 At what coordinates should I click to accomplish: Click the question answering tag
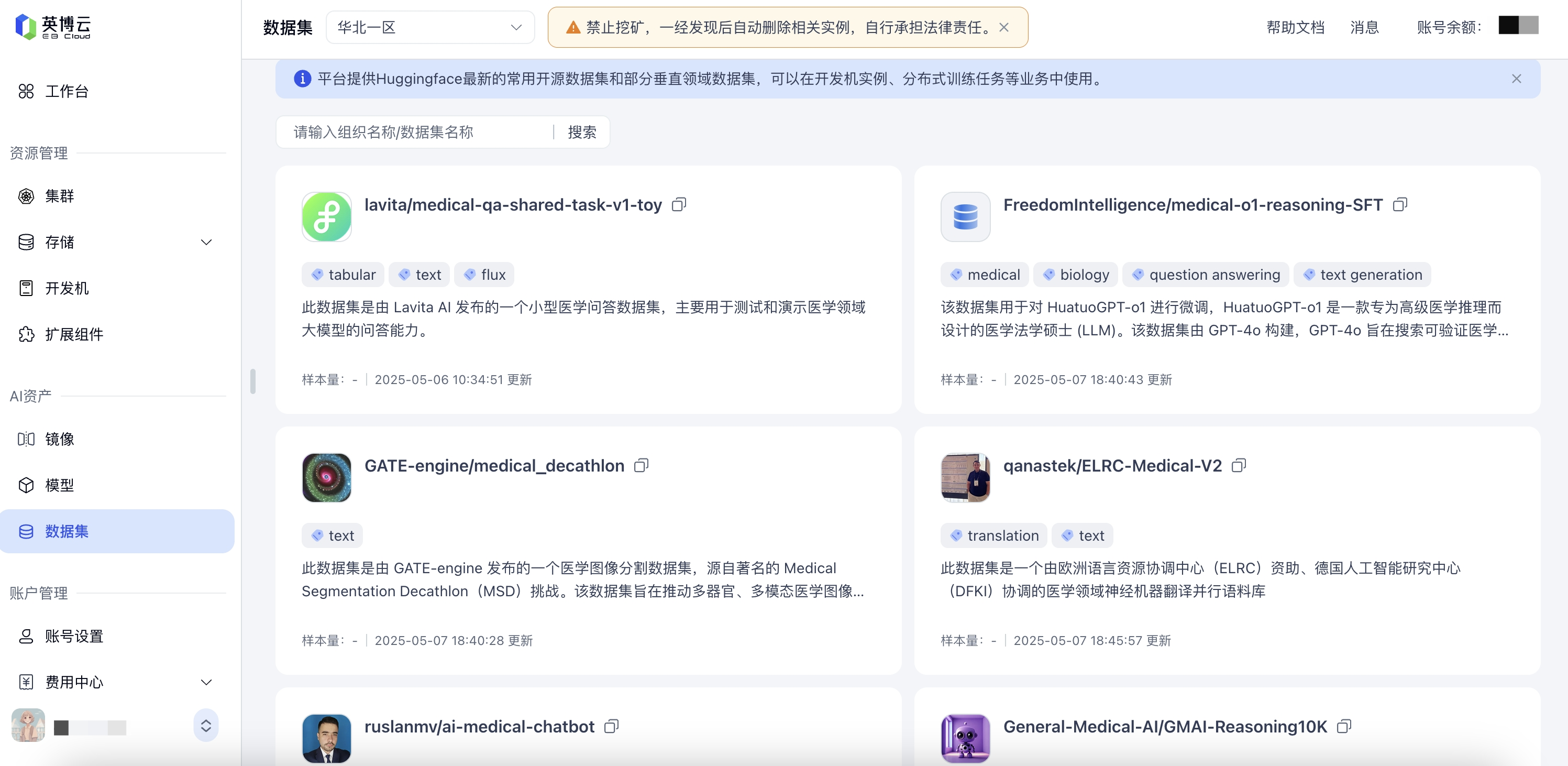1206,275
